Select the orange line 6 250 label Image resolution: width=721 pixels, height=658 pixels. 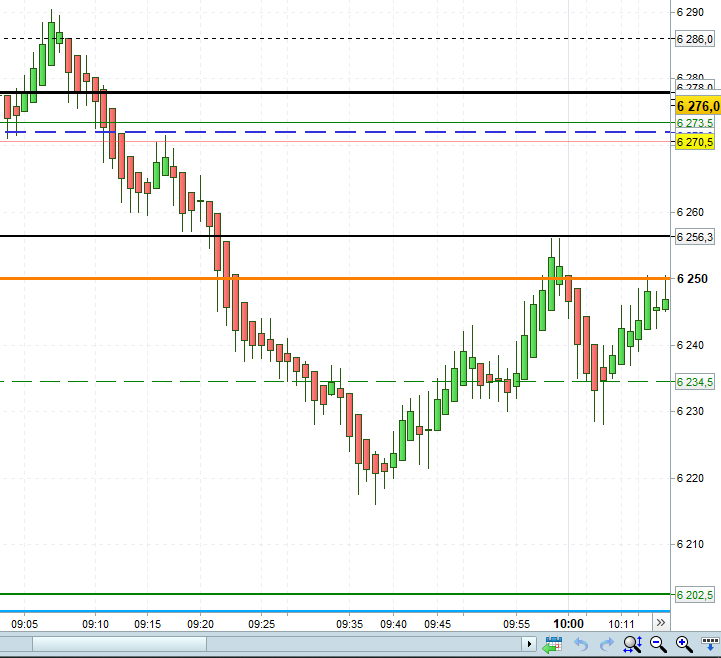tap(692, 279)
